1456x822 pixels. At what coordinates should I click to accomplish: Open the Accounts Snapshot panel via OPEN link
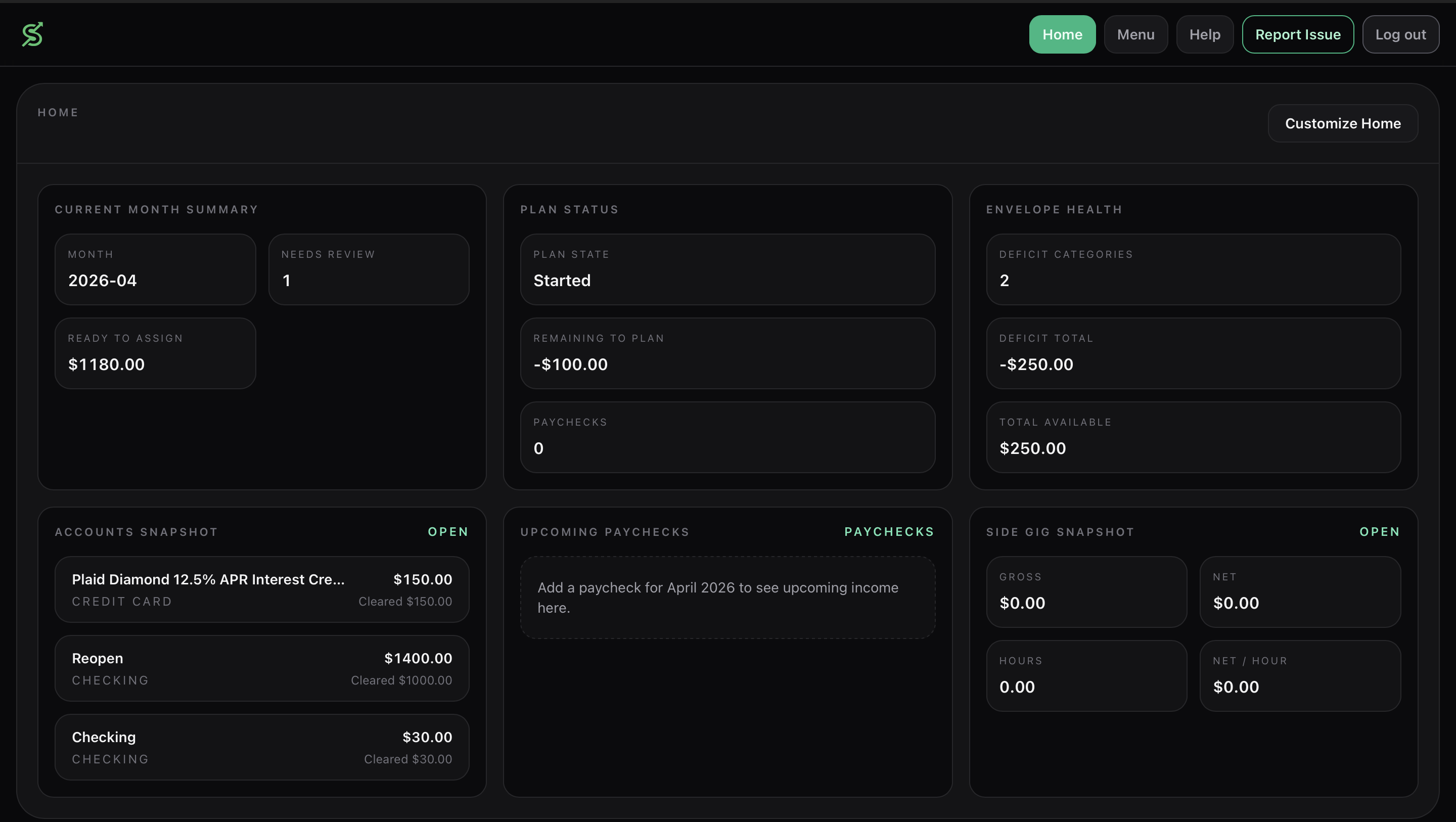447,531
